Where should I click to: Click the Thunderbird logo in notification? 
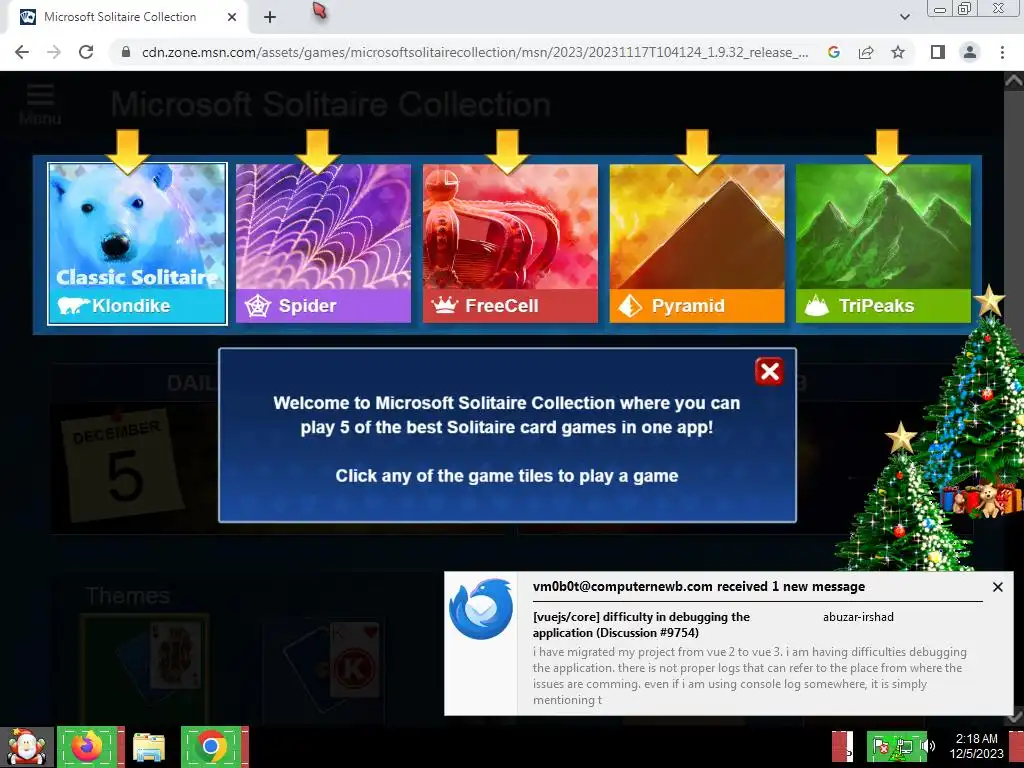click(481, 609)
